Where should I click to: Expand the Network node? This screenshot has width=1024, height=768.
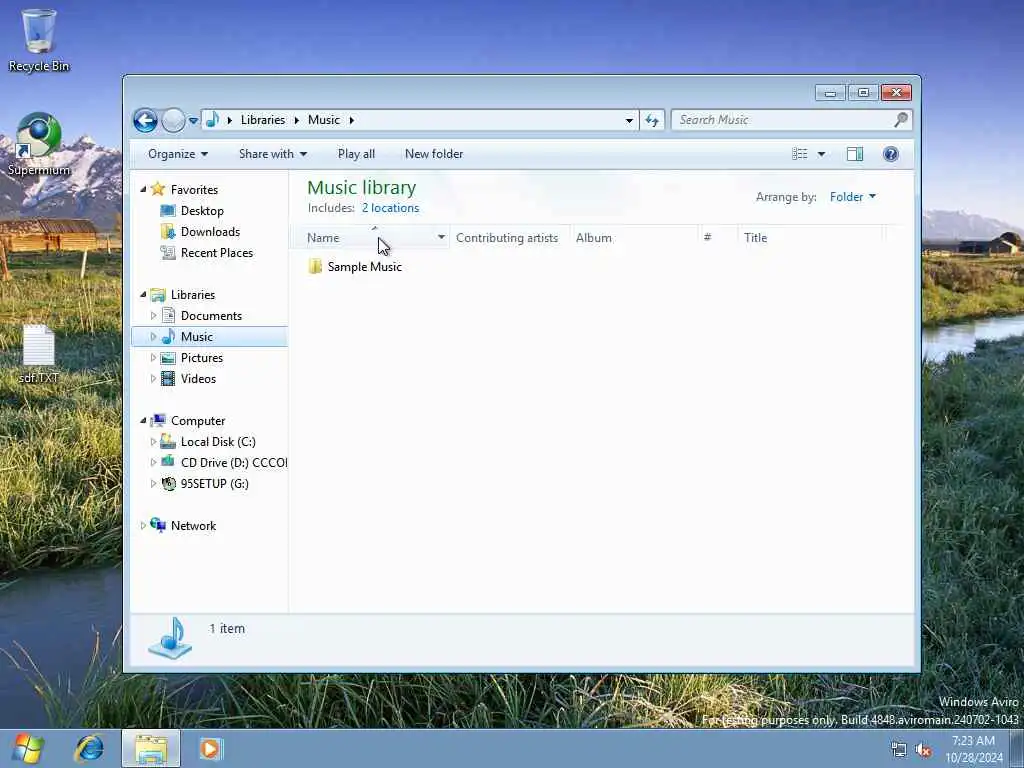point(143,526)
